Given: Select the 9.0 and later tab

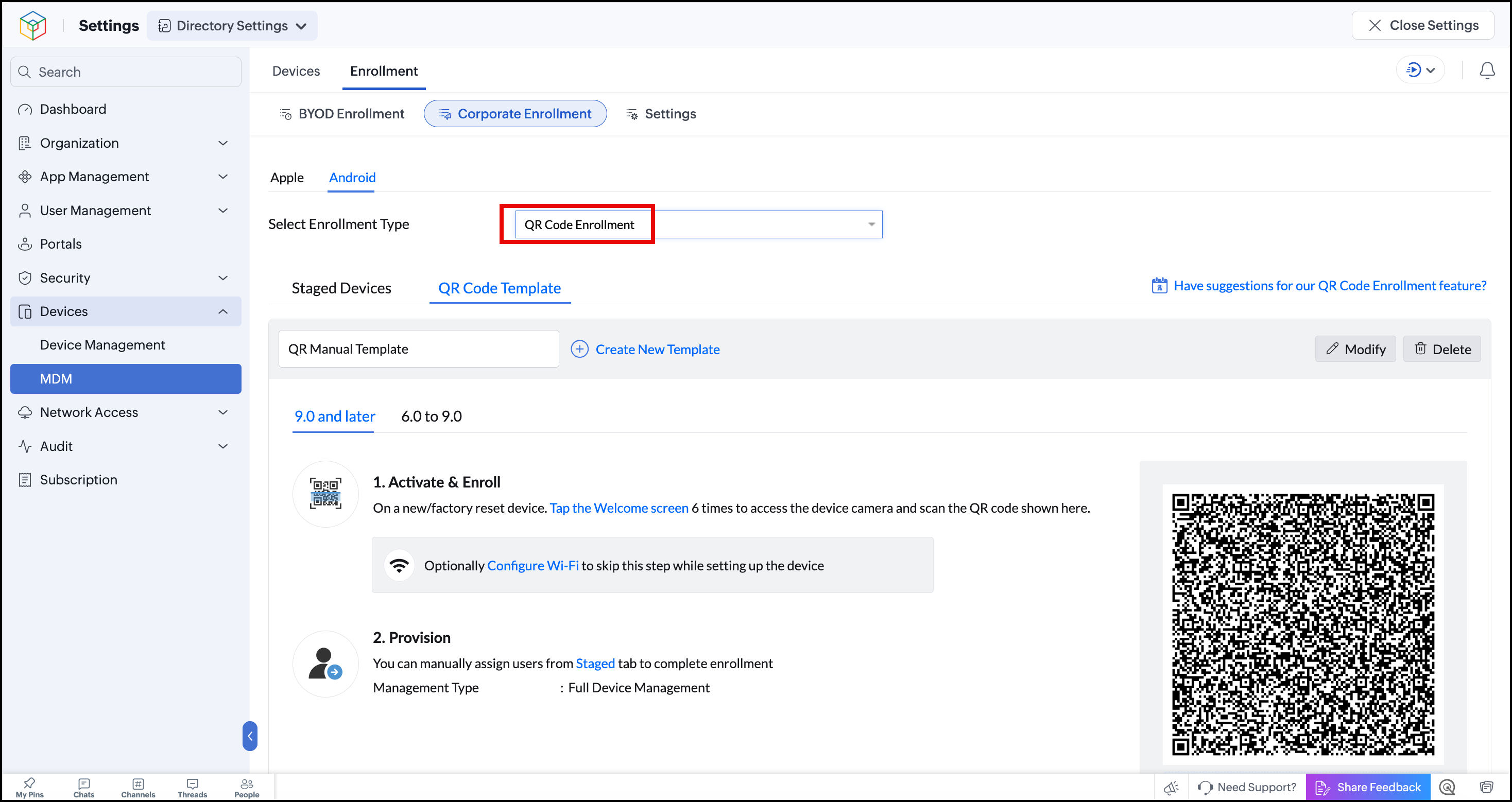Looking at the screenshot, I should coord(335,416).
